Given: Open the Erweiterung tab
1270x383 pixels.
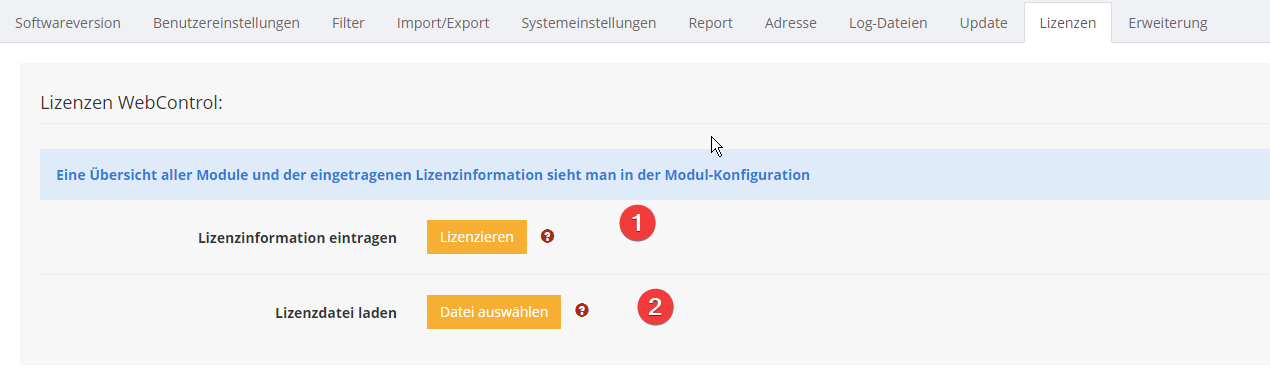Looking at the screenshot, I should (1167, 22).
